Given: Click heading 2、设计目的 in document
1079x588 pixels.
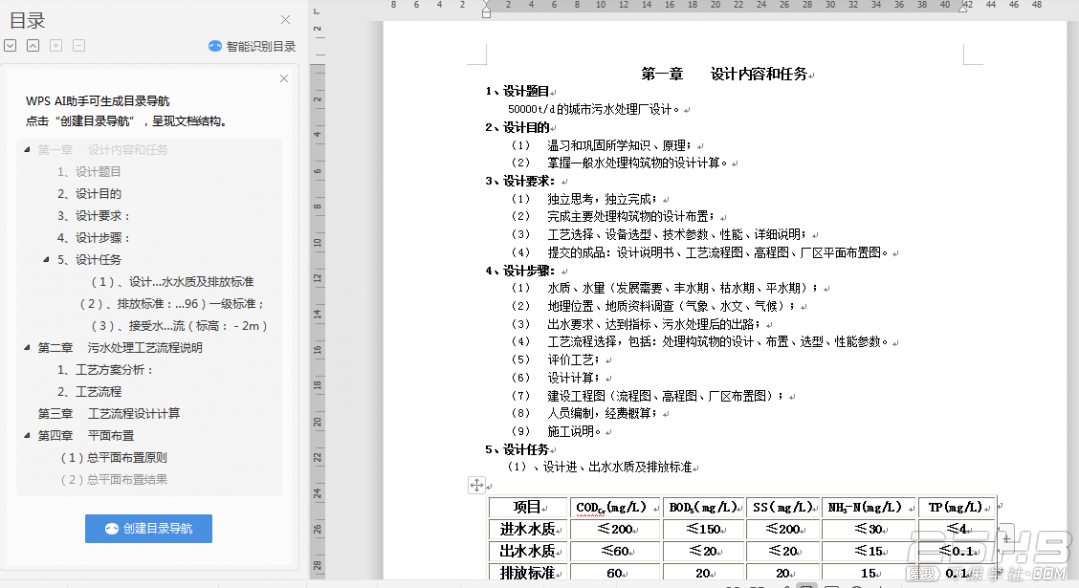Looking at the screenshot, I should point(517,127).
